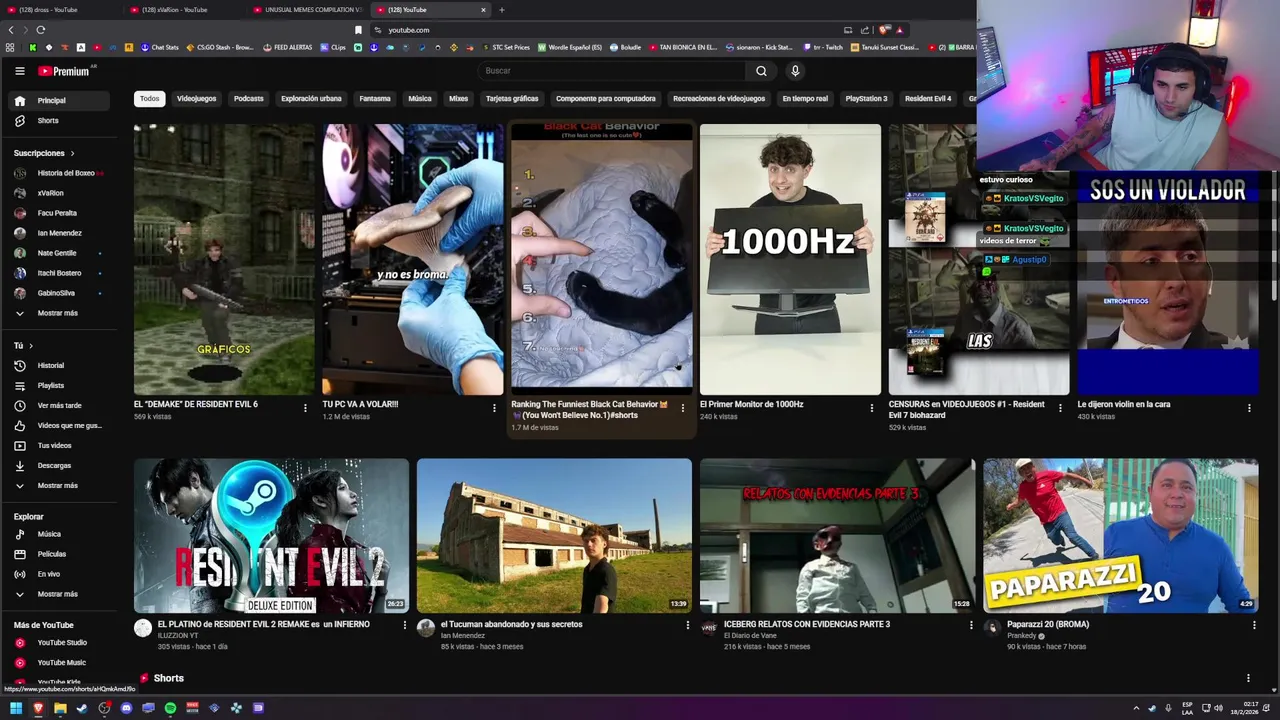1280x720 pixels.
Task: Open El Diario de Vane channel link
Action: click(x=750, y=636)
